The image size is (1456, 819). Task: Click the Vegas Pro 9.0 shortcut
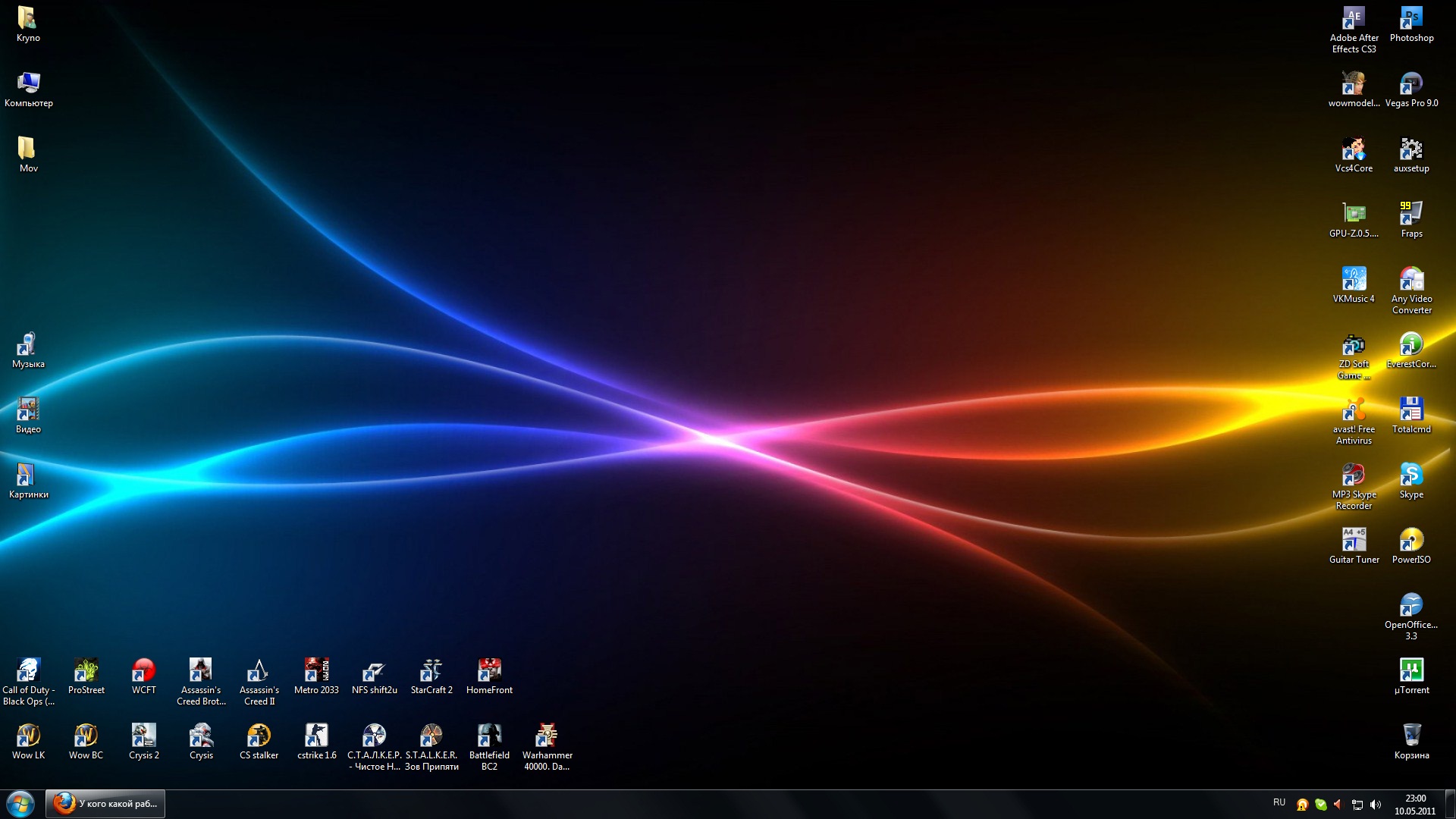pos(1411,85)
